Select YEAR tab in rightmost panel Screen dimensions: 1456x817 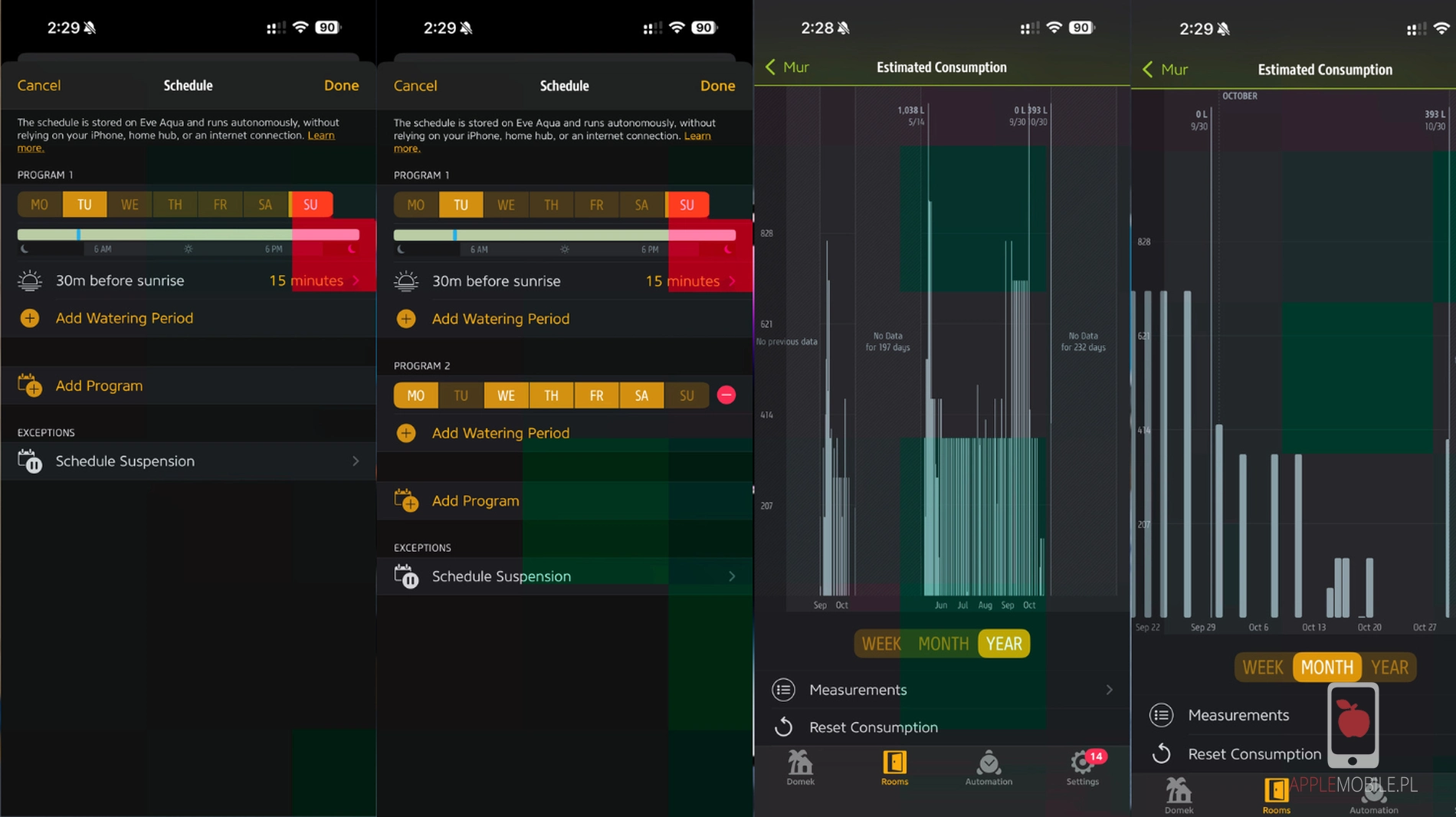click(x=1389, y=668)
